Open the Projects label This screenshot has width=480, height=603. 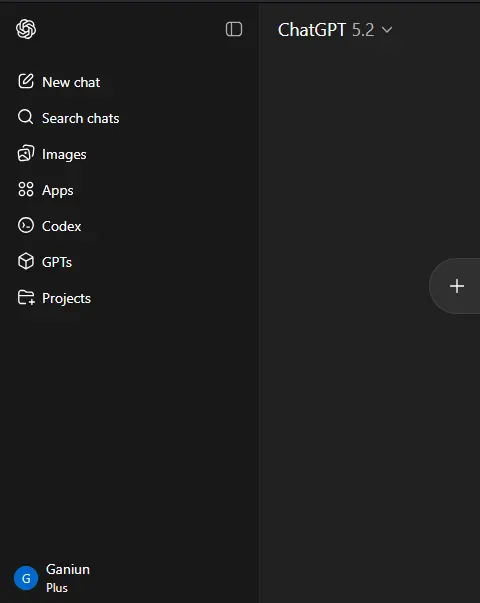tap(66, 298)
